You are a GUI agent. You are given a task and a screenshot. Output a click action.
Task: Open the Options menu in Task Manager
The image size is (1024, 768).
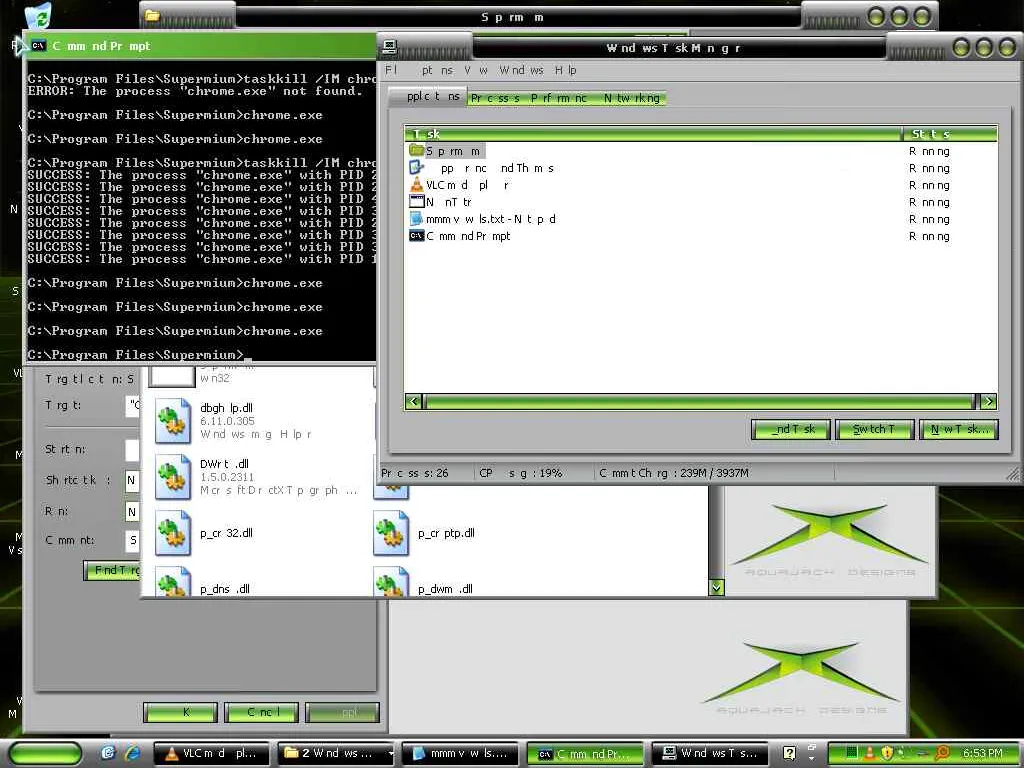(437, 70)
